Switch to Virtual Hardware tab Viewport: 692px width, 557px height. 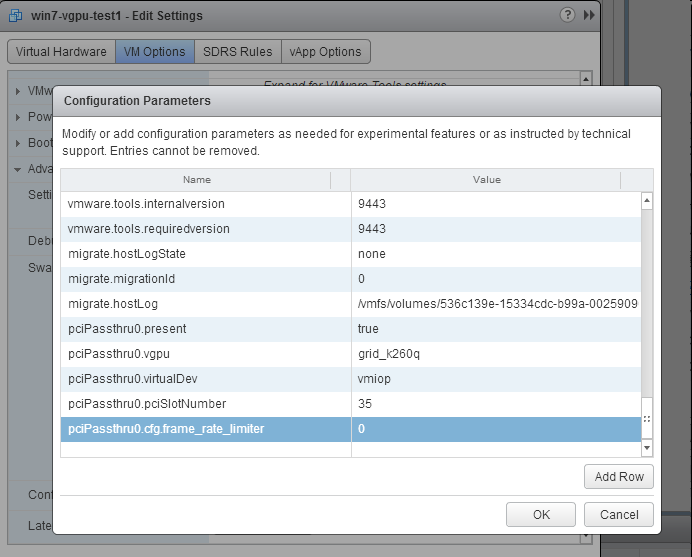61,52
